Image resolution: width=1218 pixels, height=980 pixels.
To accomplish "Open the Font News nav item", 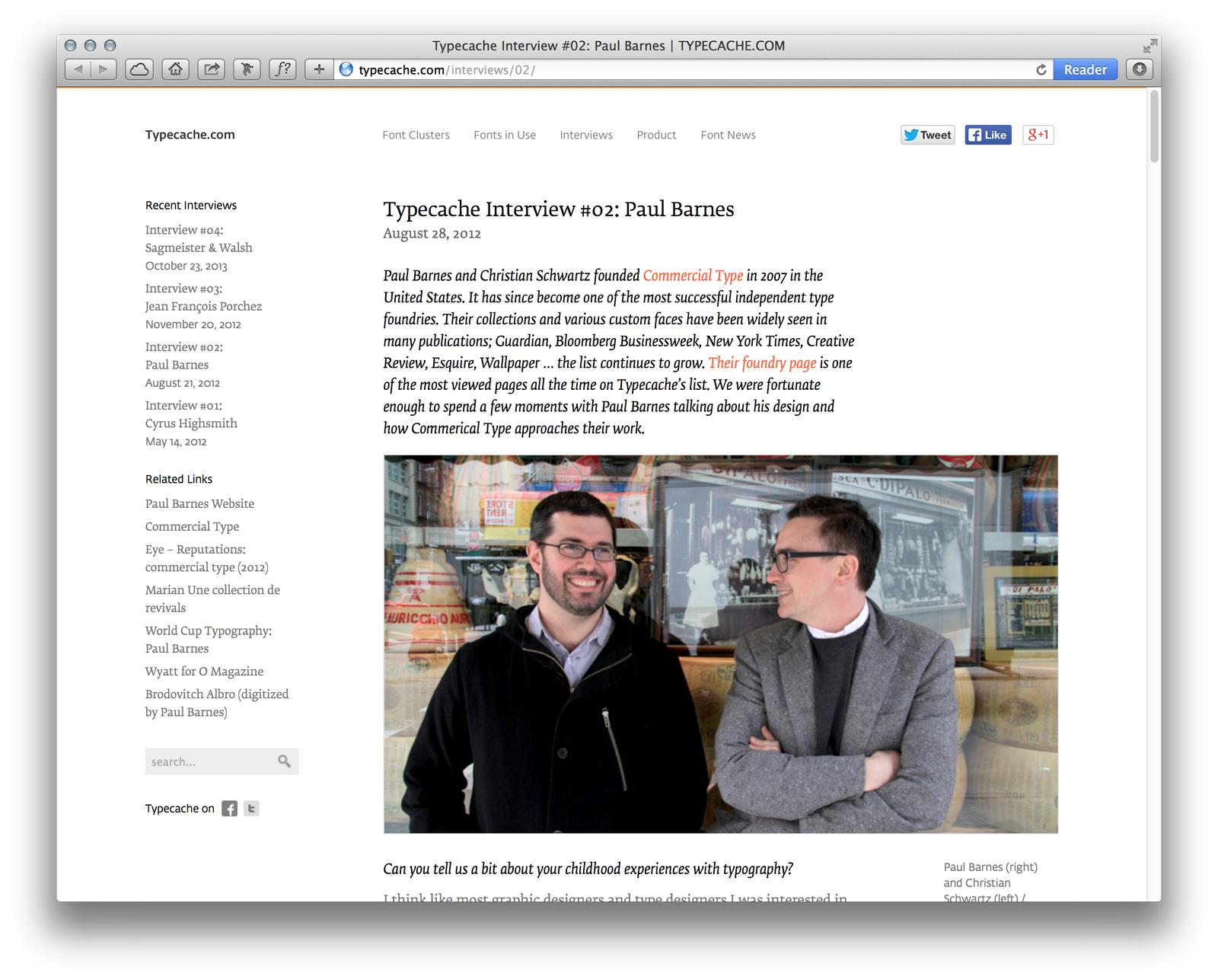I will tap(729, 135).
